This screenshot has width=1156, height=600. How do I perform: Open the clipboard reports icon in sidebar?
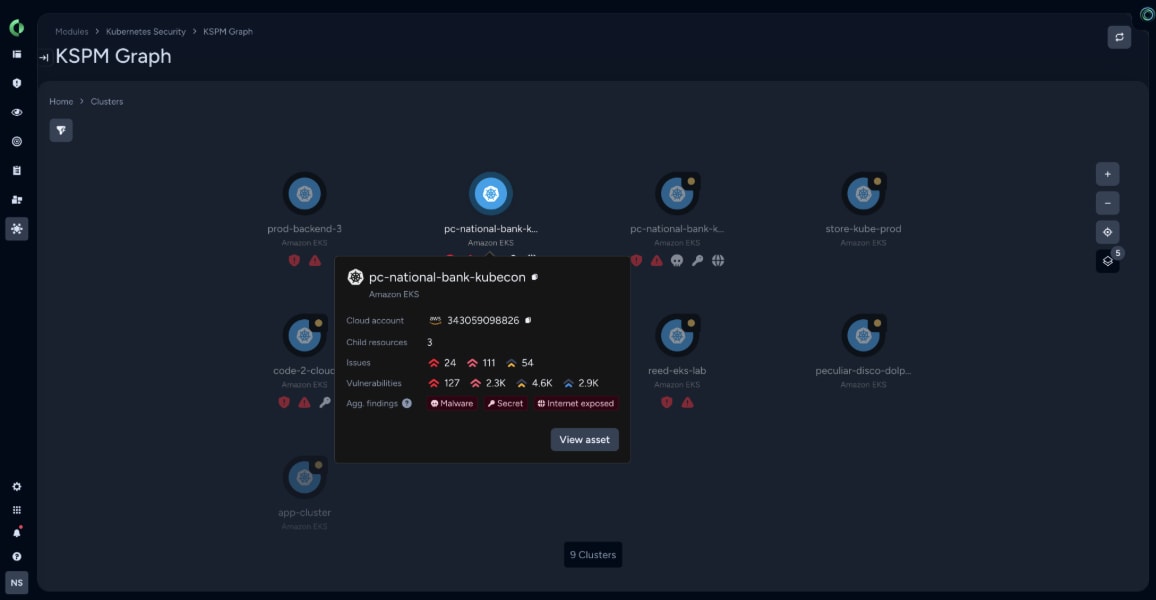click(16, 170)
